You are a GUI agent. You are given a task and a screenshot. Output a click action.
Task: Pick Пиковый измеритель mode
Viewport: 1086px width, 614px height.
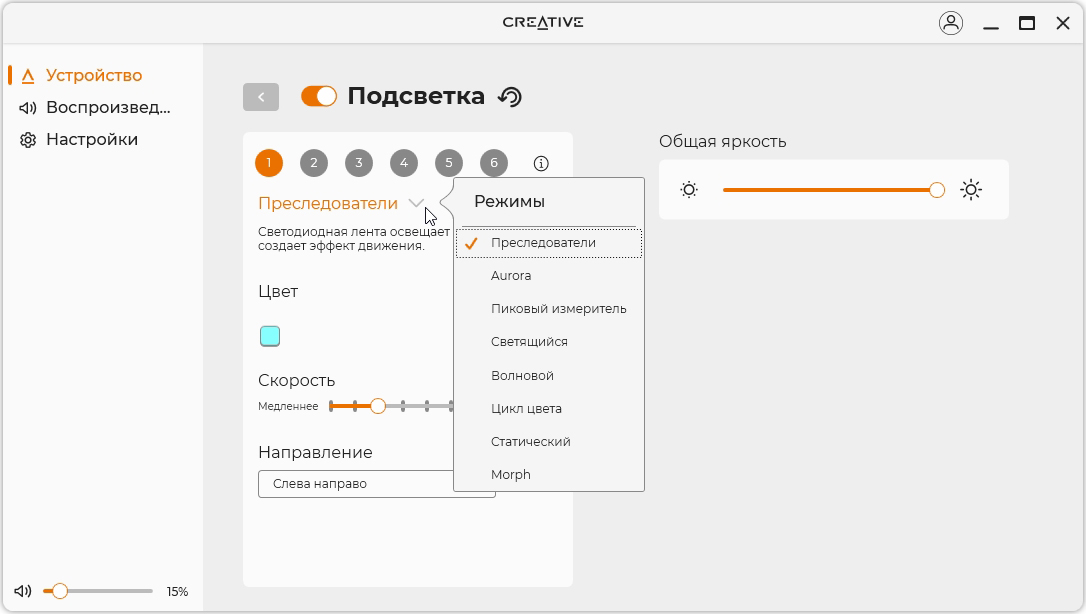click(558, 309)
